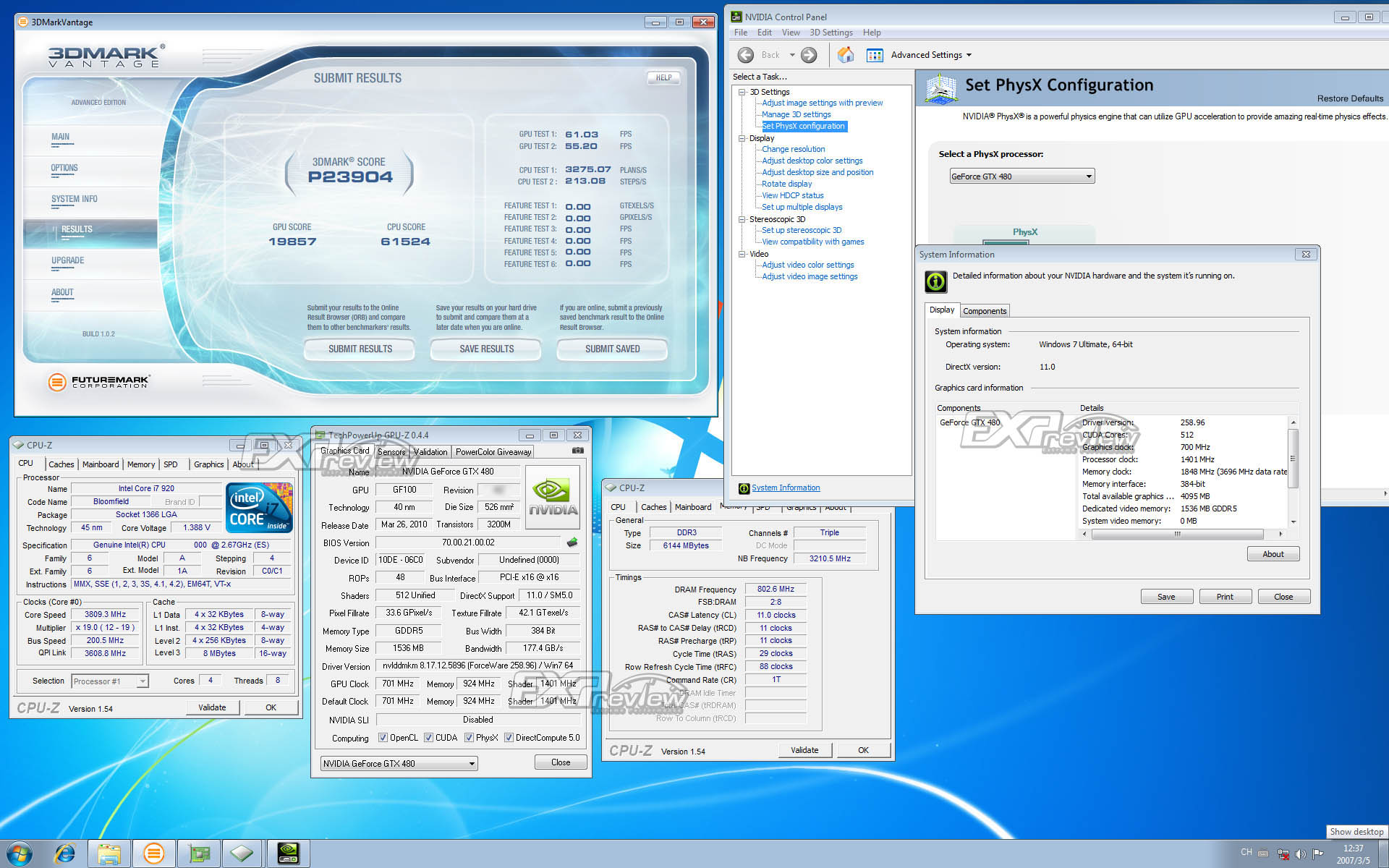Viewport: 1389px width, 868px height.
Task: Open the GPU-Z graphics card selector dropdown
Action: (x=399, y=763)
